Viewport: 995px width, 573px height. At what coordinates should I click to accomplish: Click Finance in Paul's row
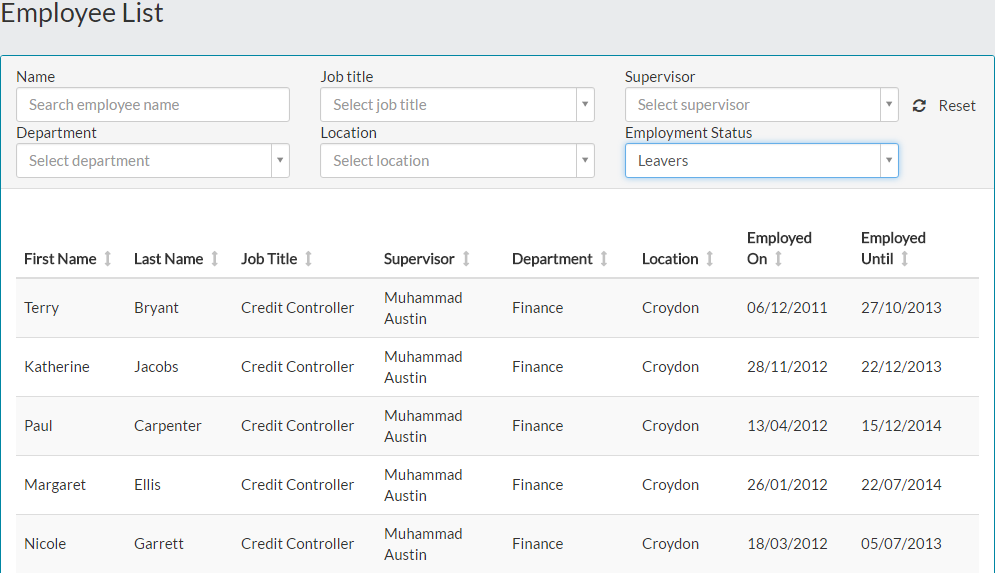click(537, 426)
